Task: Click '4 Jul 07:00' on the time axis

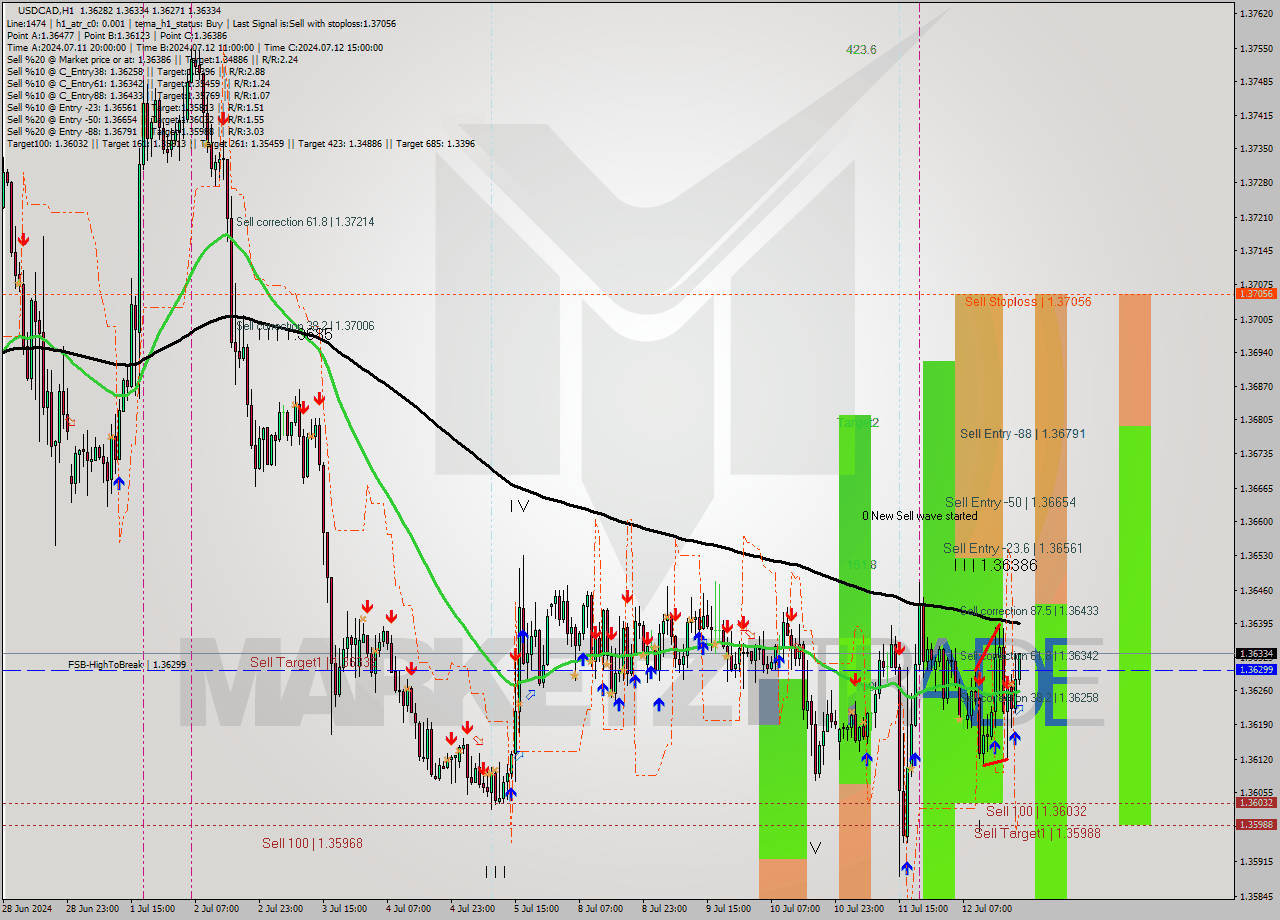Action: [408, 909]
